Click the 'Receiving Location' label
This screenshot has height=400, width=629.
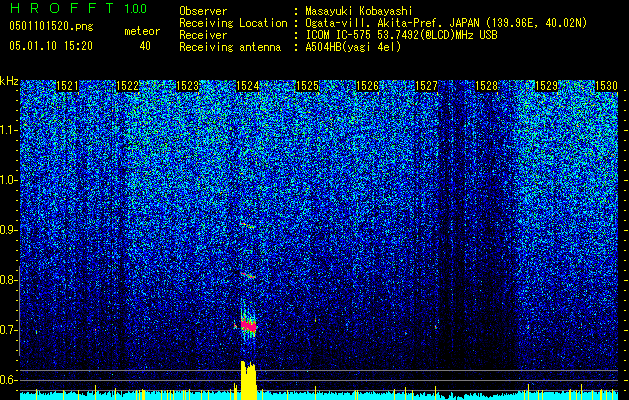[x=233, y=23]
